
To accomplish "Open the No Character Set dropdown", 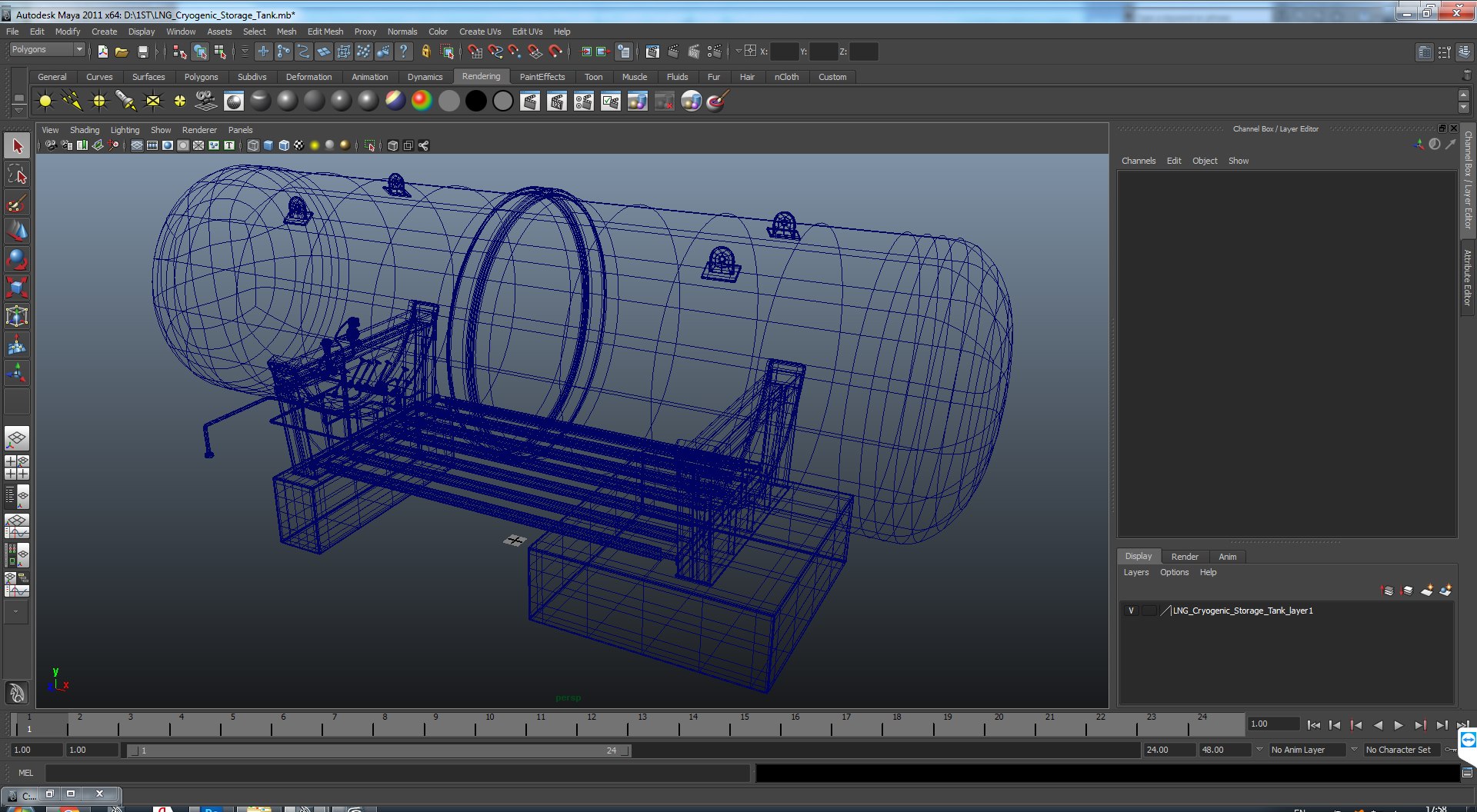I will [1403, 750].
